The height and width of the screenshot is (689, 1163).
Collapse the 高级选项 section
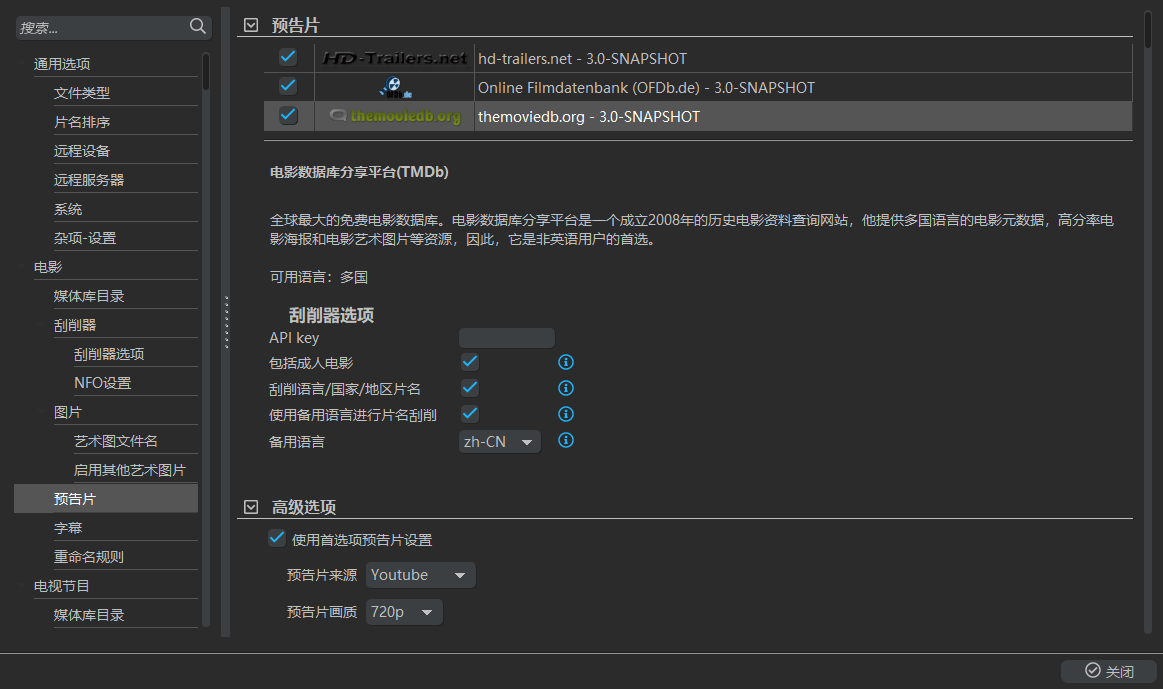coord(251,507)
